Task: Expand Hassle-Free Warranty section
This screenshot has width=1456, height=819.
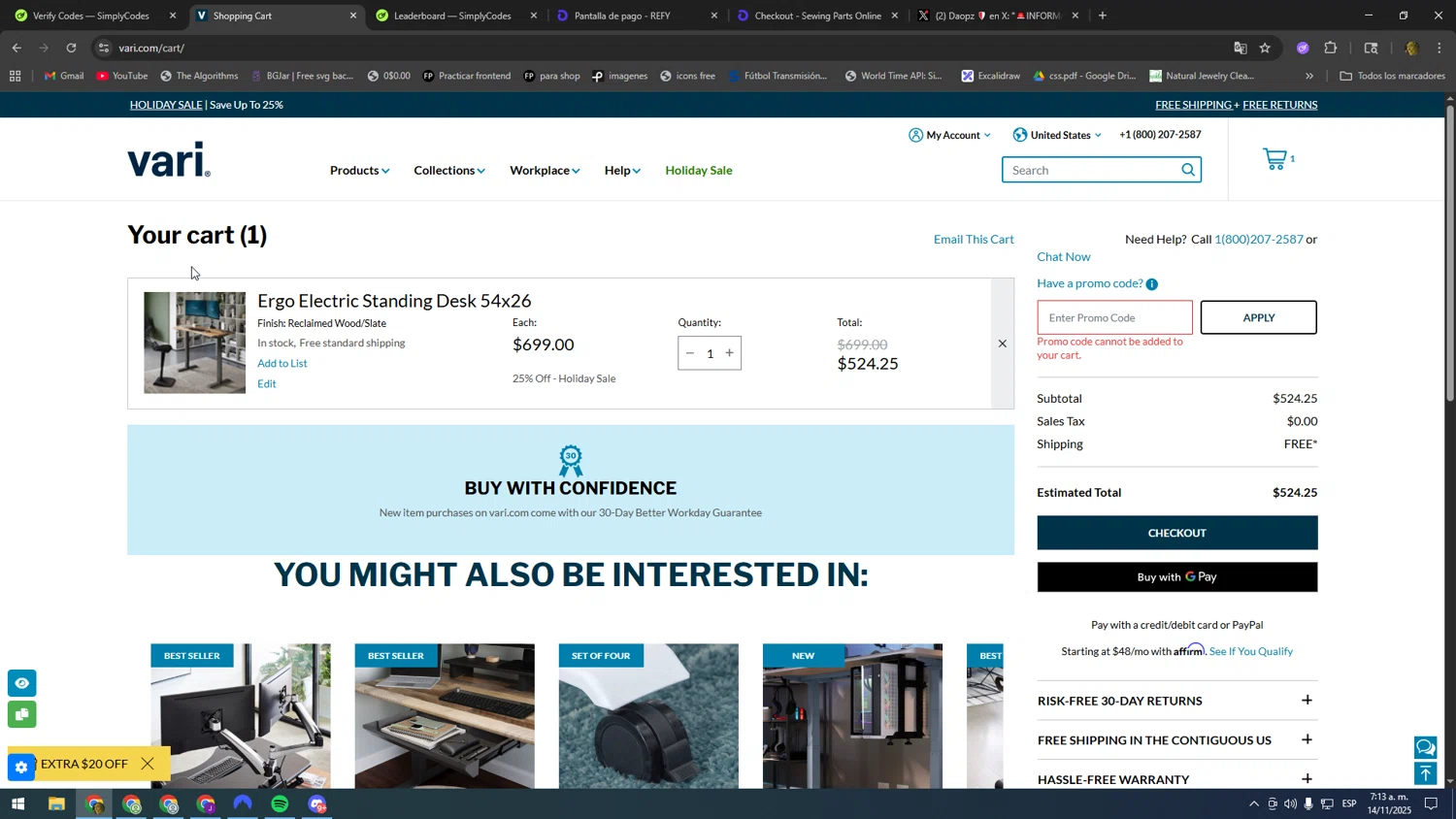Action: pos(1176,779)
